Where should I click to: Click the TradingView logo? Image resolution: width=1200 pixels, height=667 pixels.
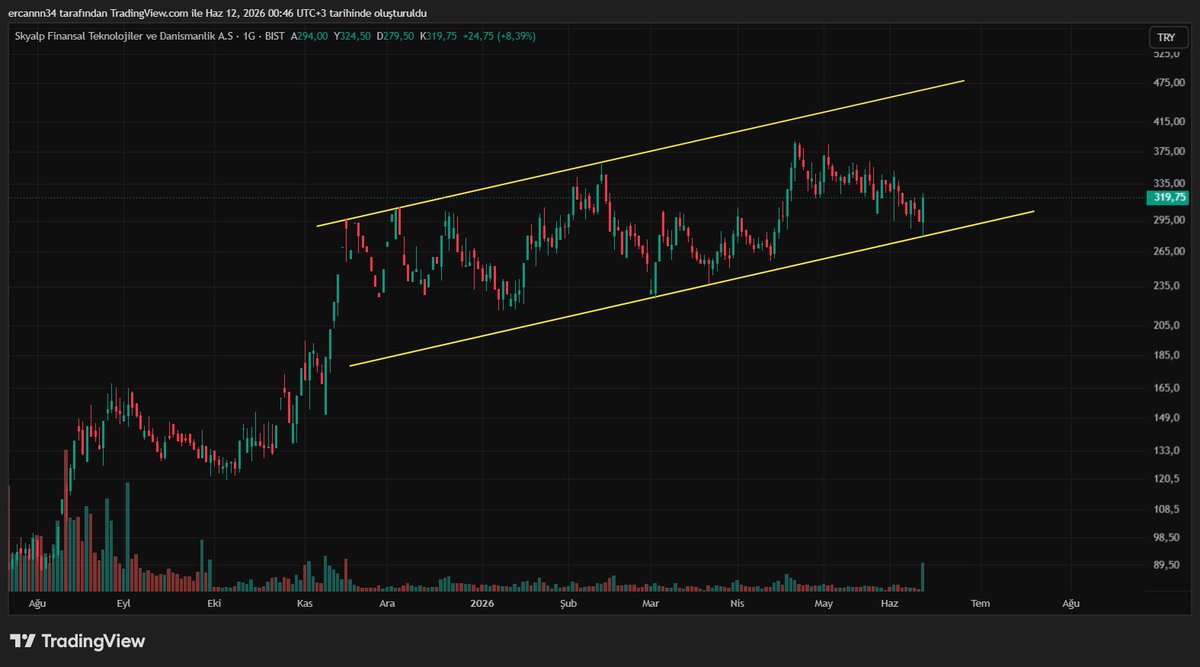78,641
